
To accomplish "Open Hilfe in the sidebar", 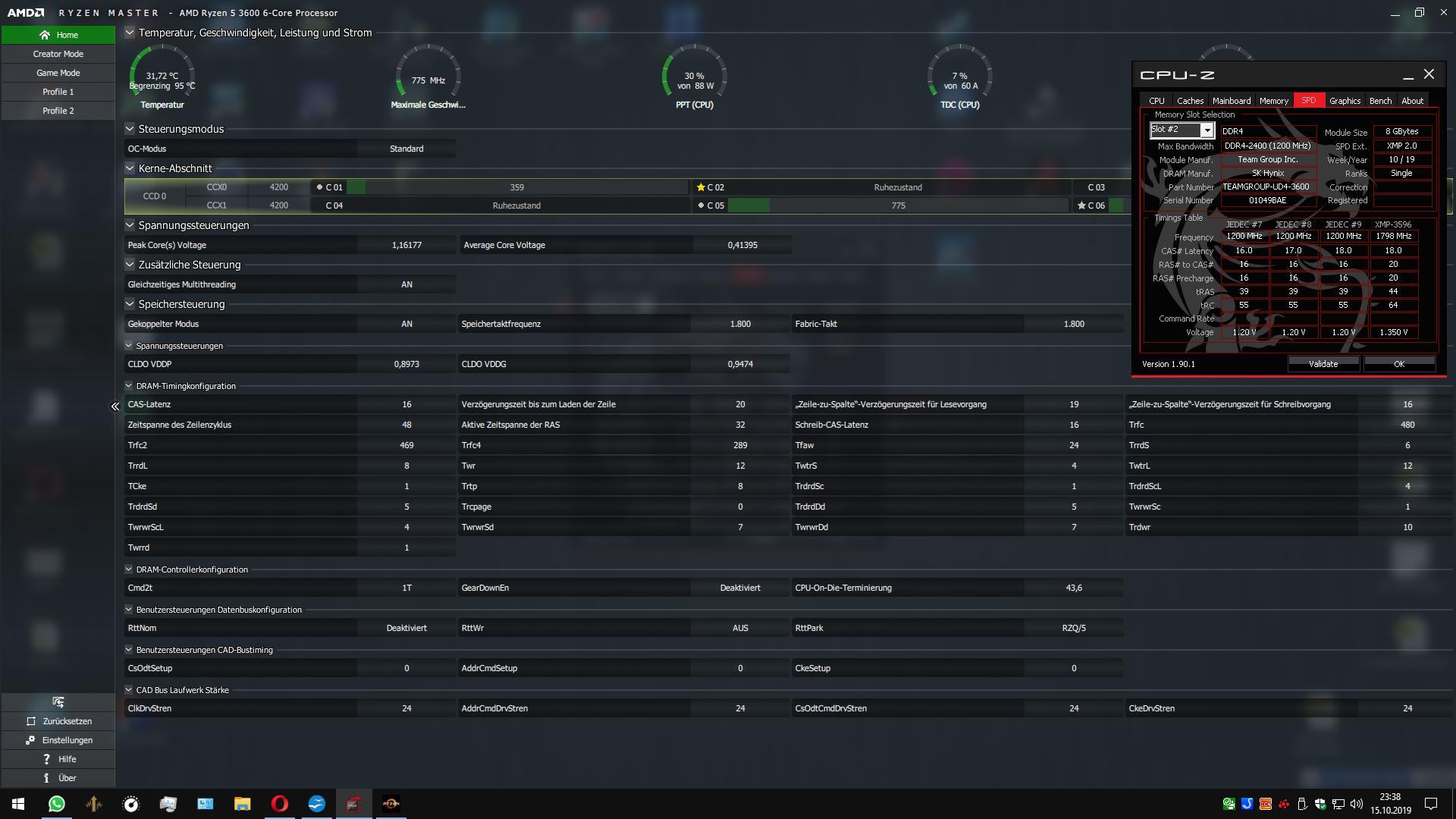I will coord(58,759).
